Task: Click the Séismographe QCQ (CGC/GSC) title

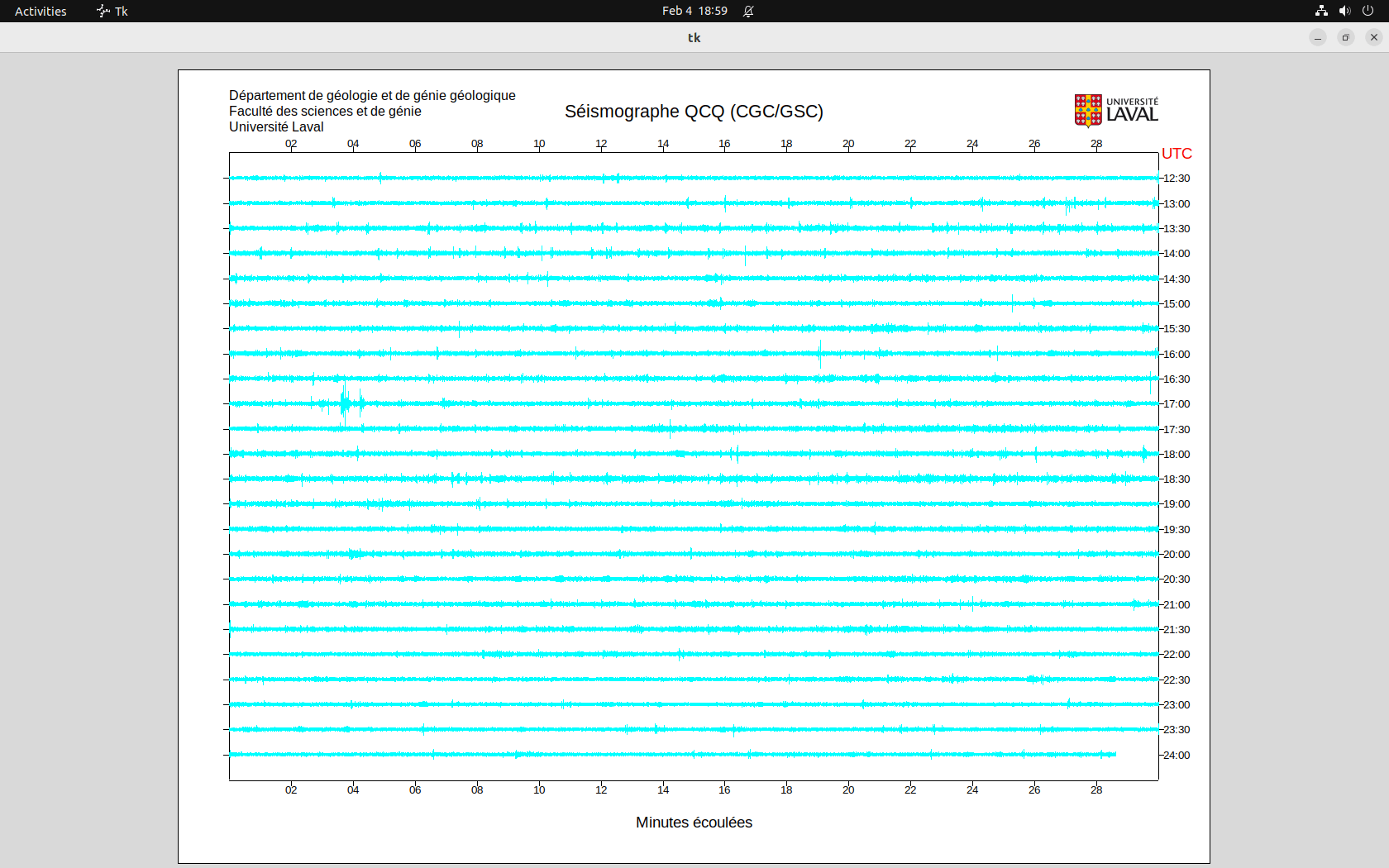Action: (x=694, y=112)
